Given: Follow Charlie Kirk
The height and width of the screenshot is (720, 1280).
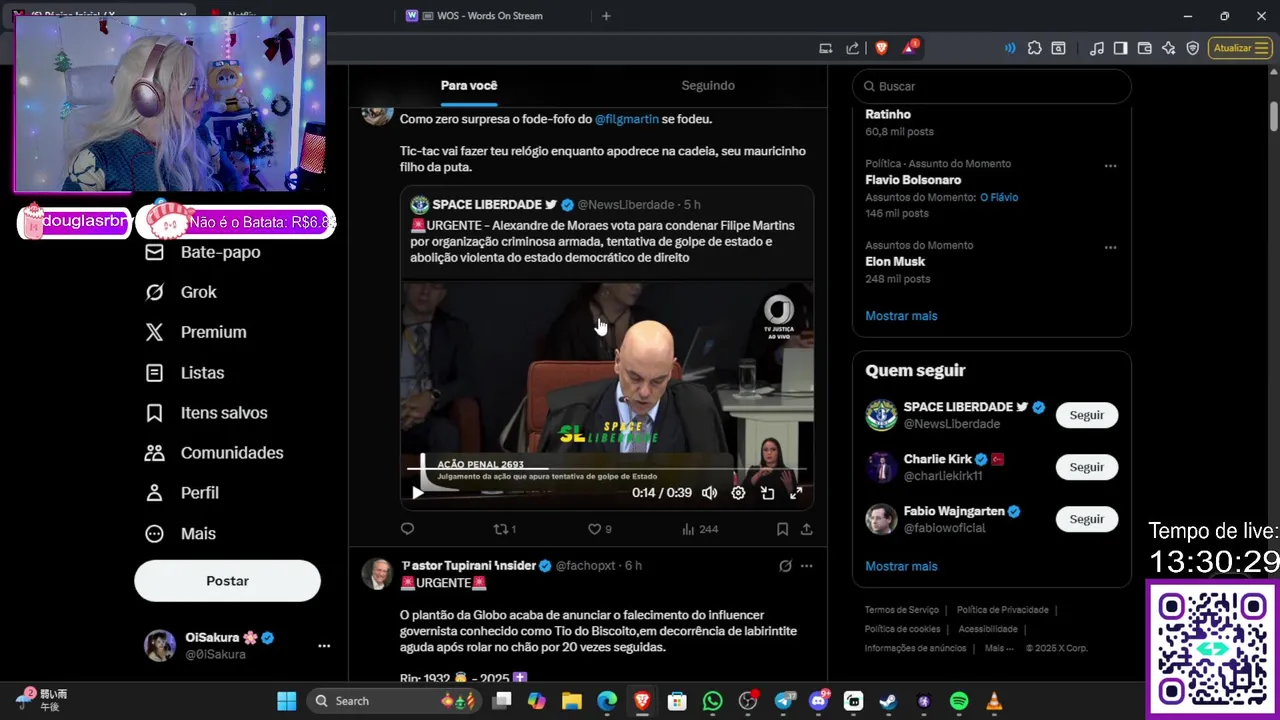Looking at the screenshot, I should (x=1087, y=467).
